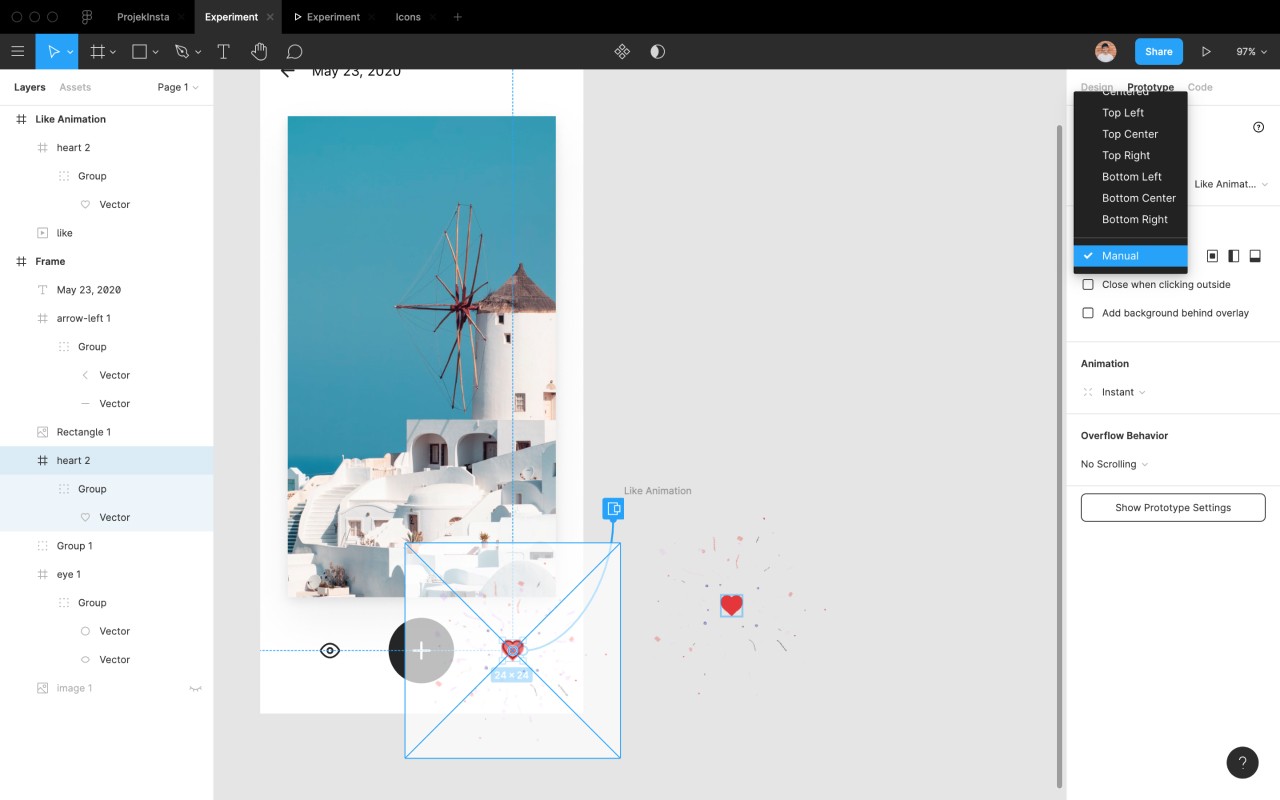Click the Share button
The width and height of the screenshot is (1280, 800).
(1159, 51)
